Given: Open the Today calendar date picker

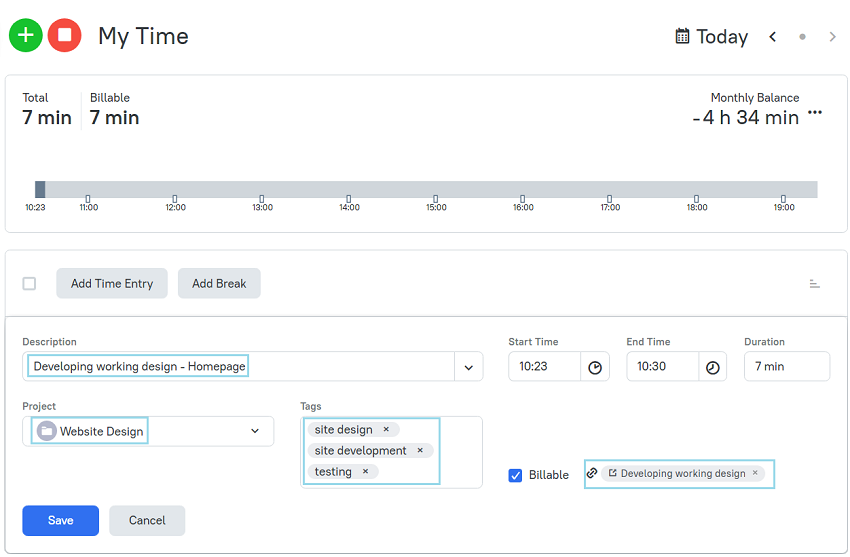Looking at the screenshot, I should click(711, 36).
